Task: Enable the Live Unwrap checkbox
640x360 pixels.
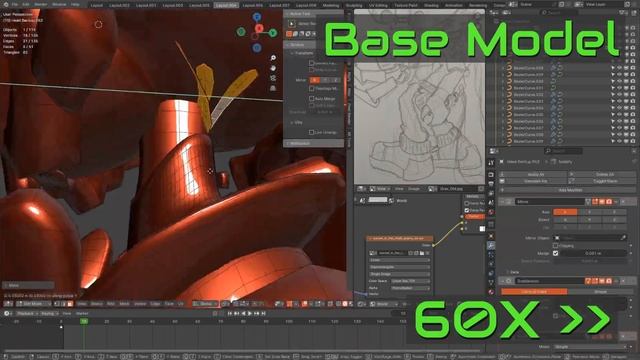Action: 311,132
